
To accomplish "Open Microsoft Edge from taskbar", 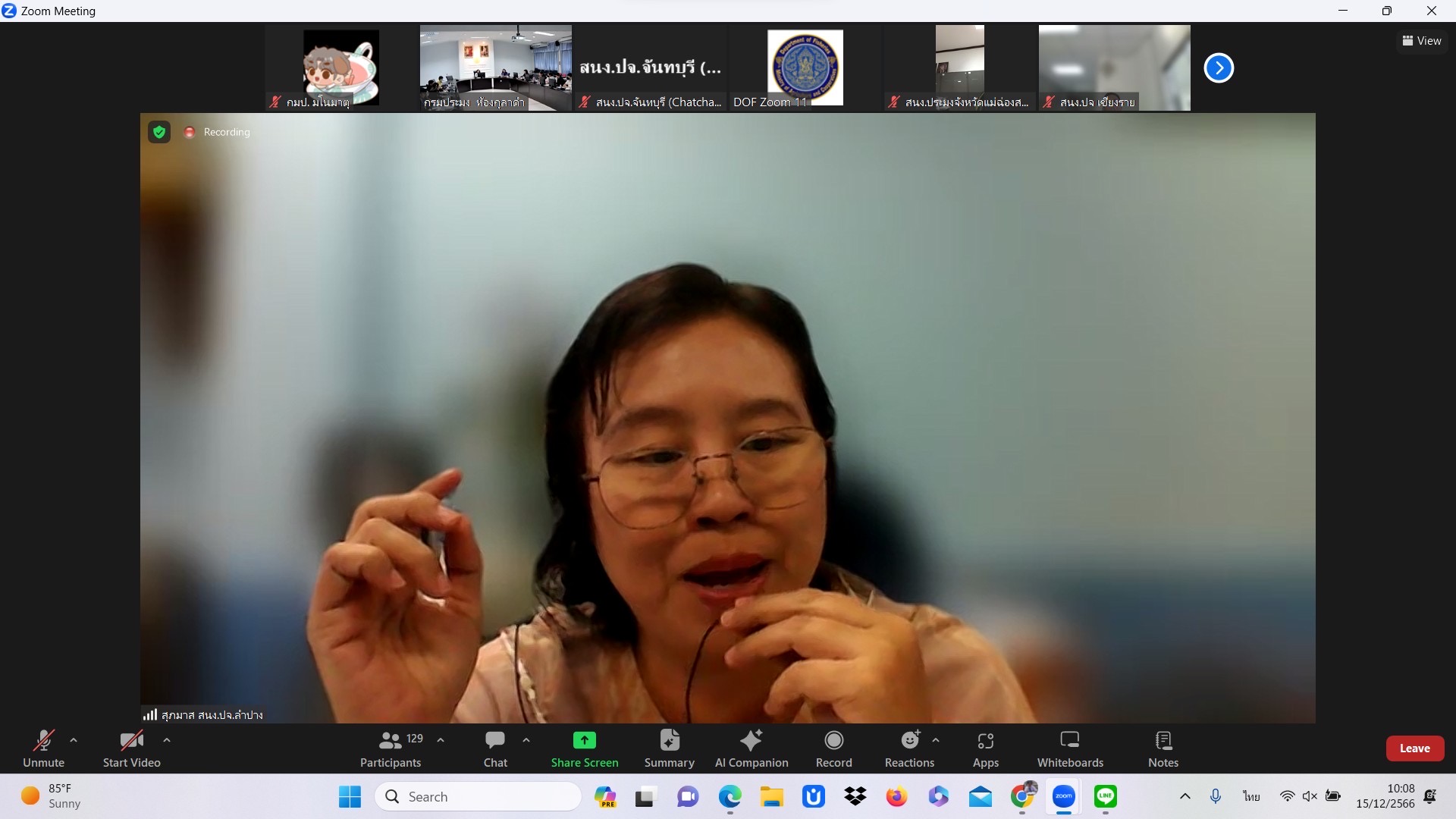I will point(730,796).
